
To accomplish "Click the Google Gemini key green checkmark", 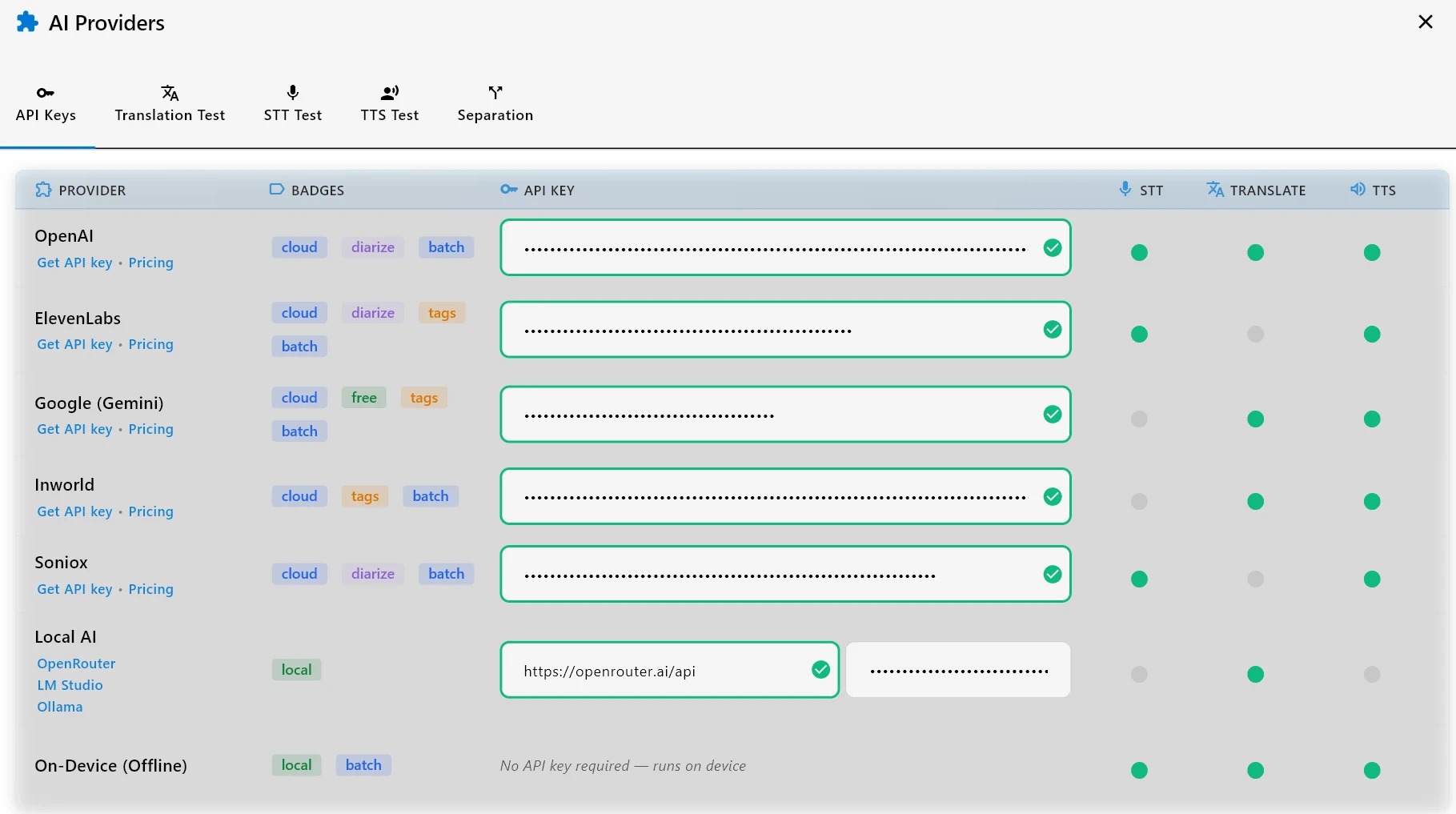I will pos(1053,415).
